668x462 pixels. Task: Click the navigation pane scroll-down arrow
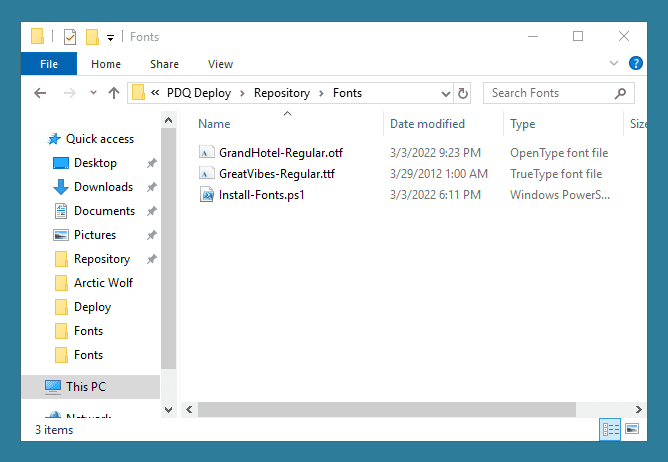[x=168, y=410]
